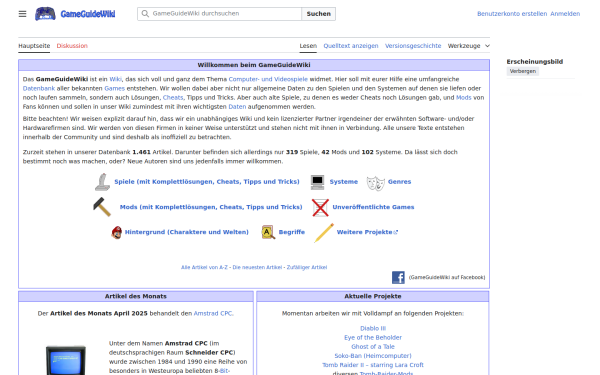Expand the Werkzeuge dropdown
This screenshot has width=600, height=375.
coord(469,46)
